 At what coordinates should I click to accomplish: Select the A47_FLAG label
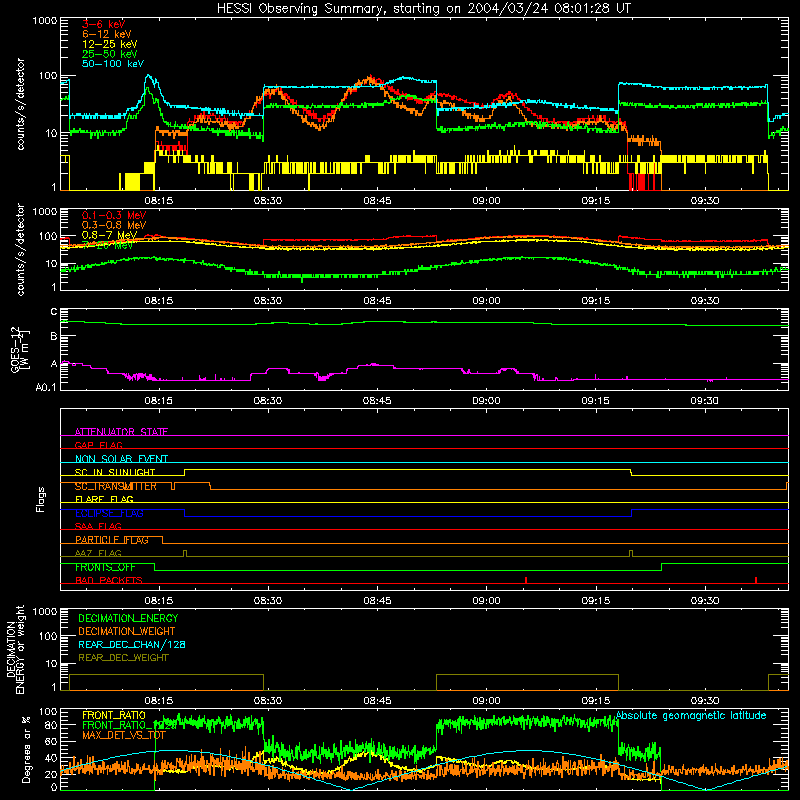(98, 553)
